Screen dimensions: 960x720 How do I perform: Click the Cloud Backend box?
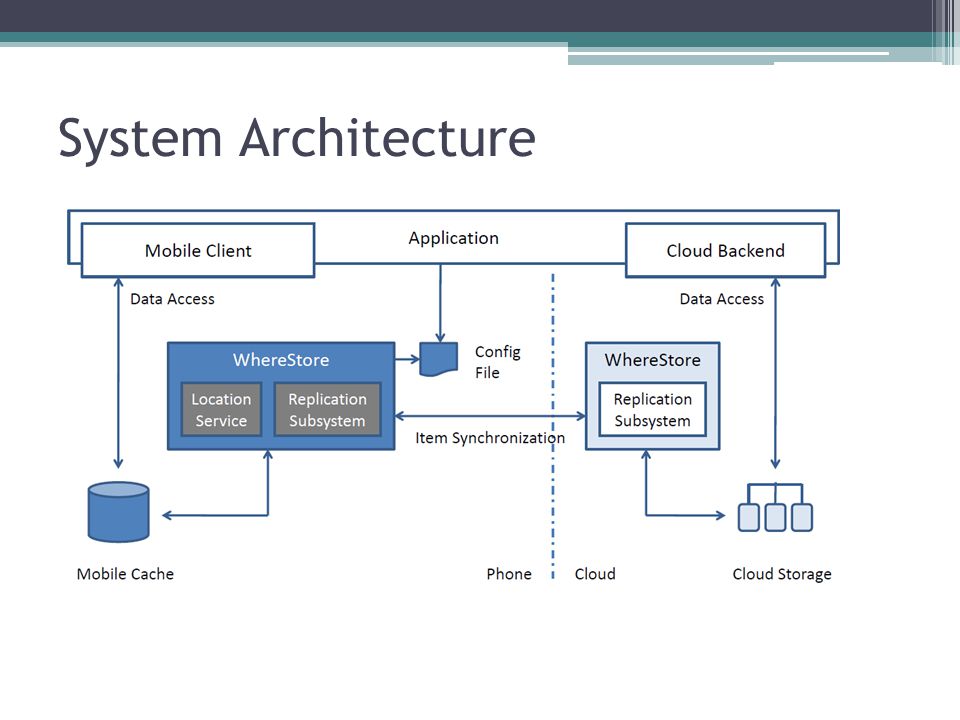[726, 250]
